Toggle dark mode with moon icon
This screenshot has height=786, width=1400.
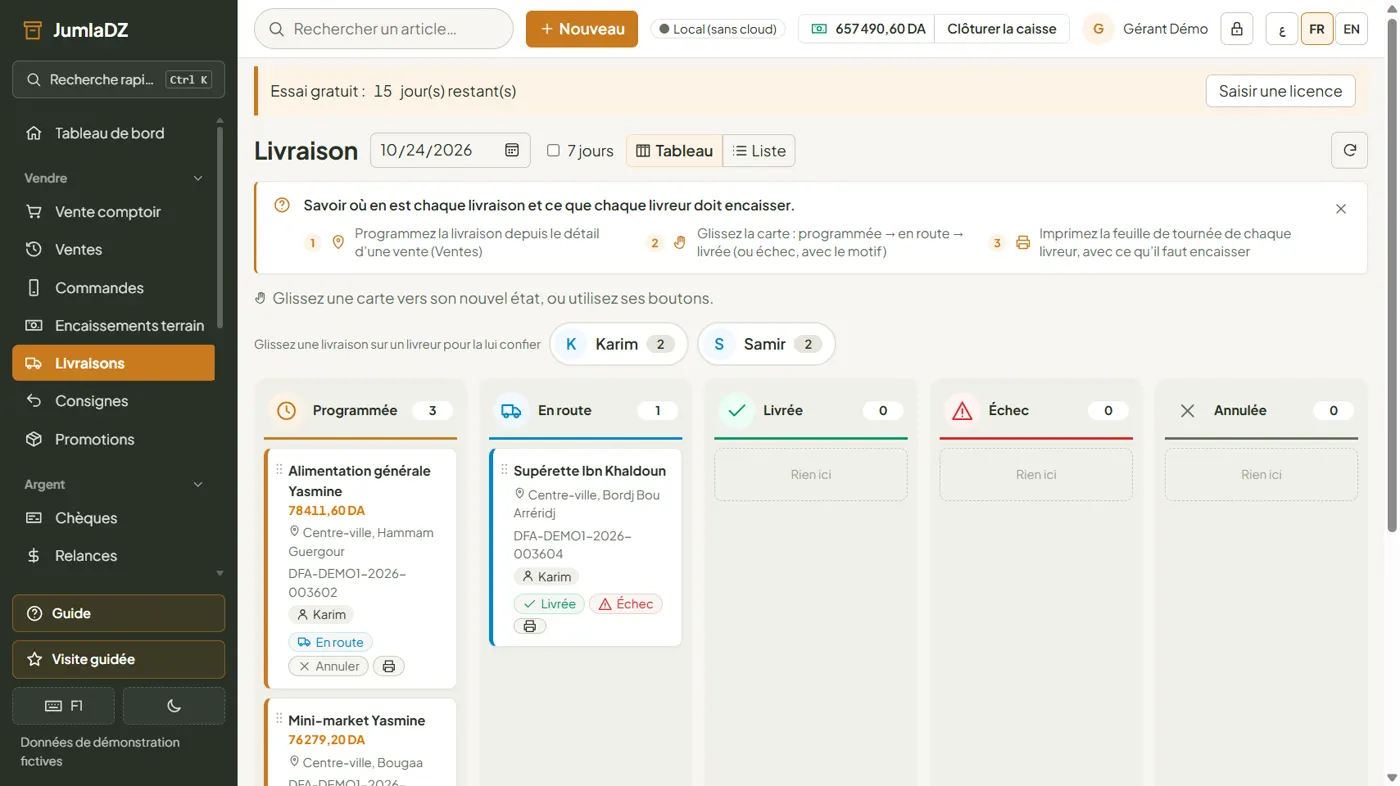point(174,706)
